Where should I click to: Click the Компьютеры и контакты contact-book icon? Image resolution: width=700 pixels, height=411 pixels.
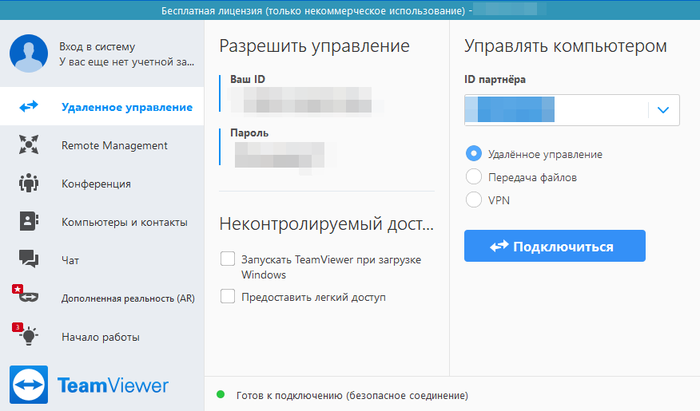(29, 222)
